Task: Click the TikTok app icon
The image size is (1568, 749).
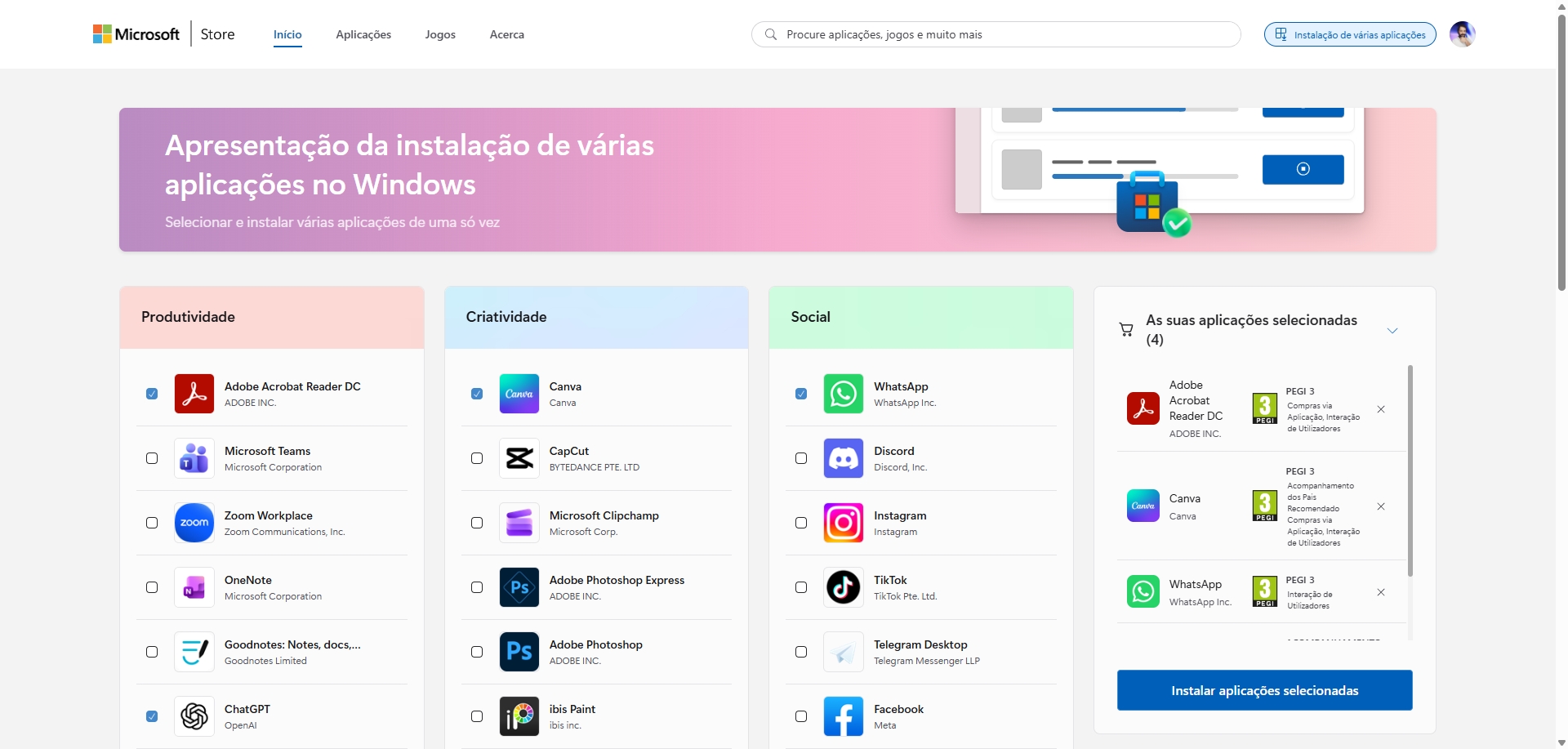Action: (844, 587)
